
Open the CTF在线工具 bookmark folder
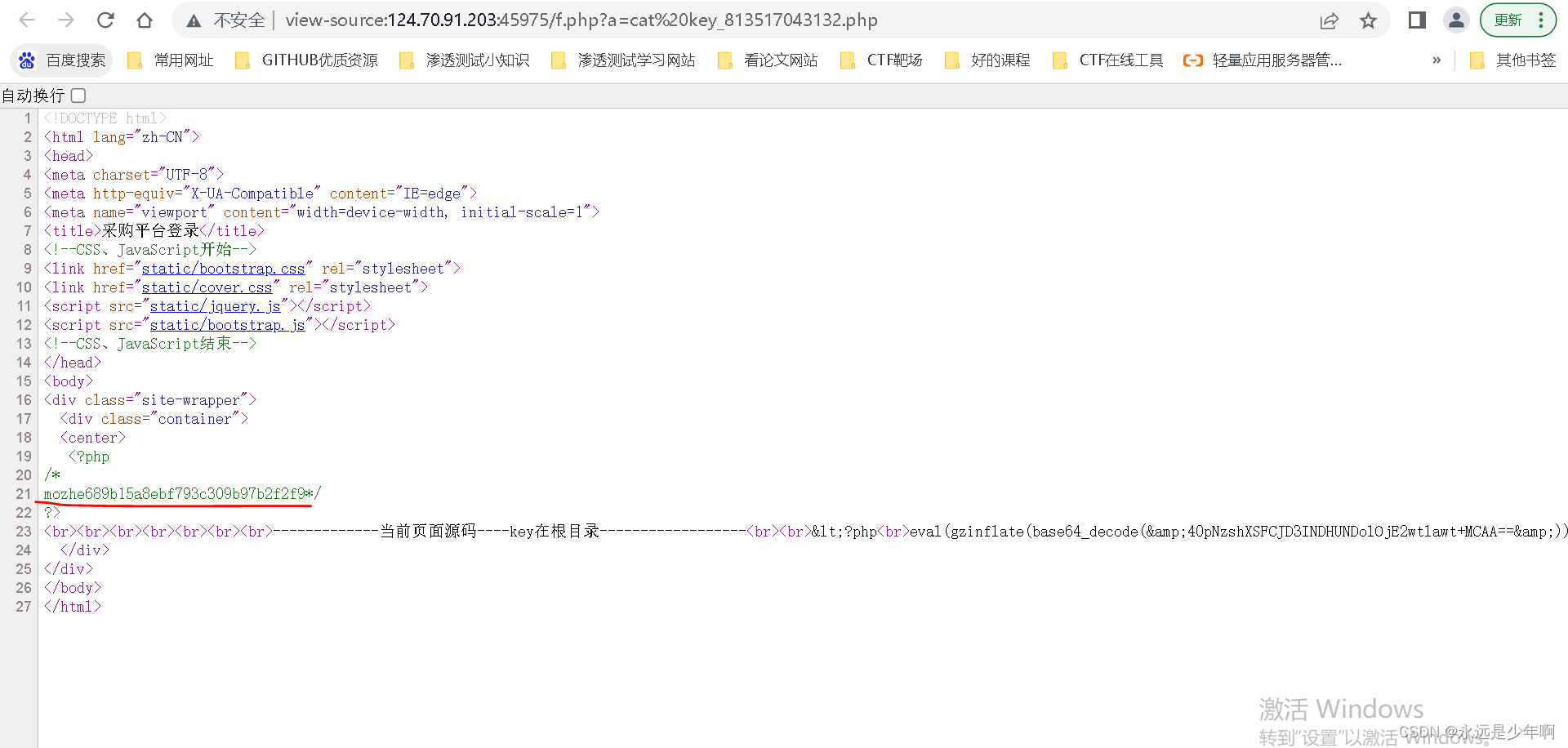pyautogui.click(x=1108, y=60)
